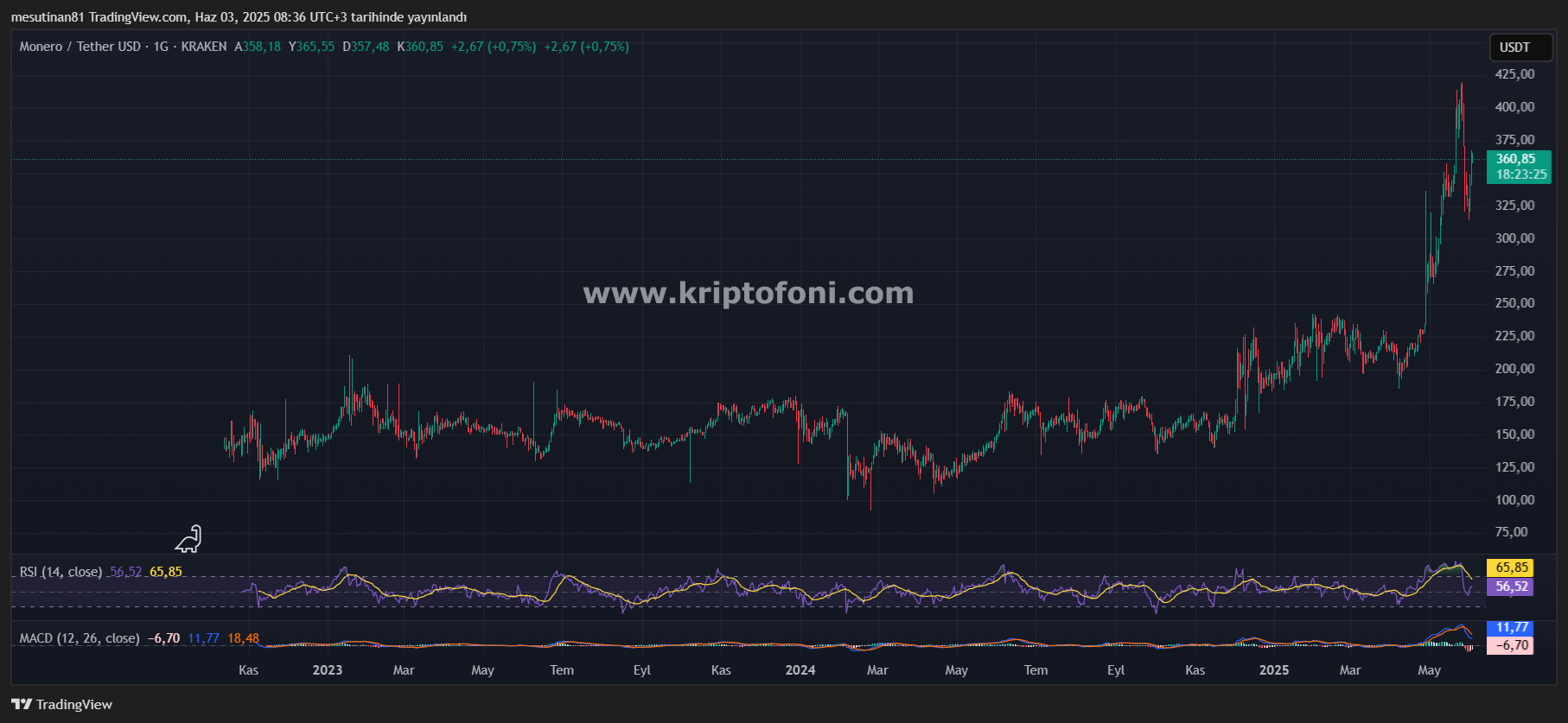This screenshot has height=723, width=1568.
Task: Click the RSI (14, close) indicator label
Action: point(61,572)
